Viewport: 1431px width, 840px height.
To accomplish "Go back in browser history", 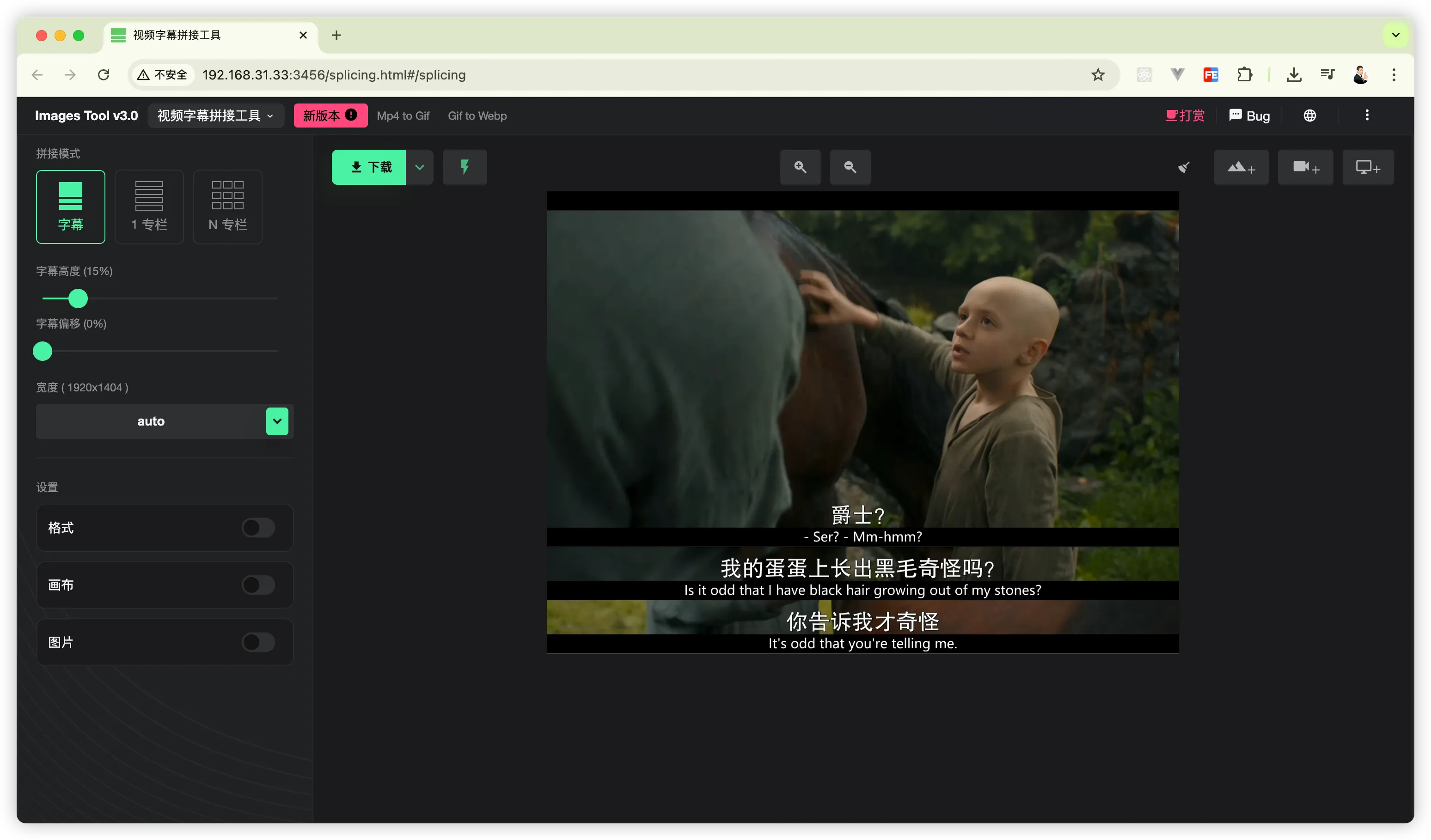I will (x=37, y=75).
